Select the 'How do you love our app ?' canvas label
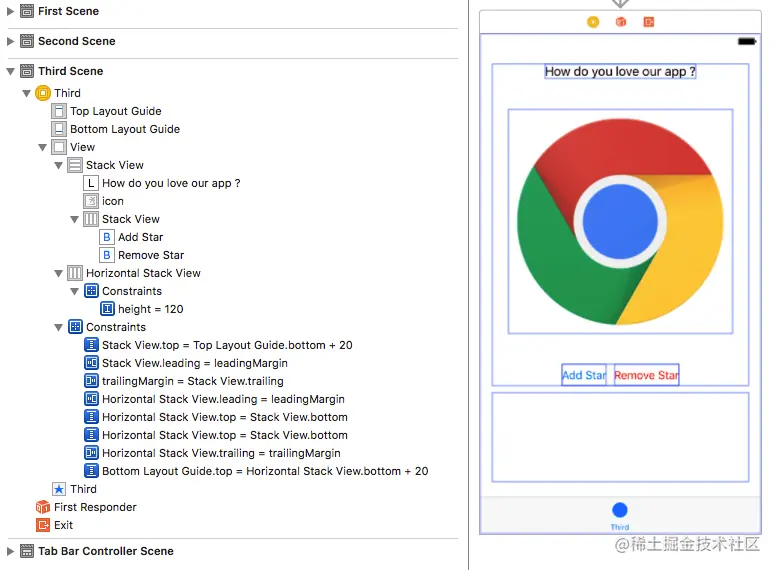777x570 pixels. [x=620, y=72]
